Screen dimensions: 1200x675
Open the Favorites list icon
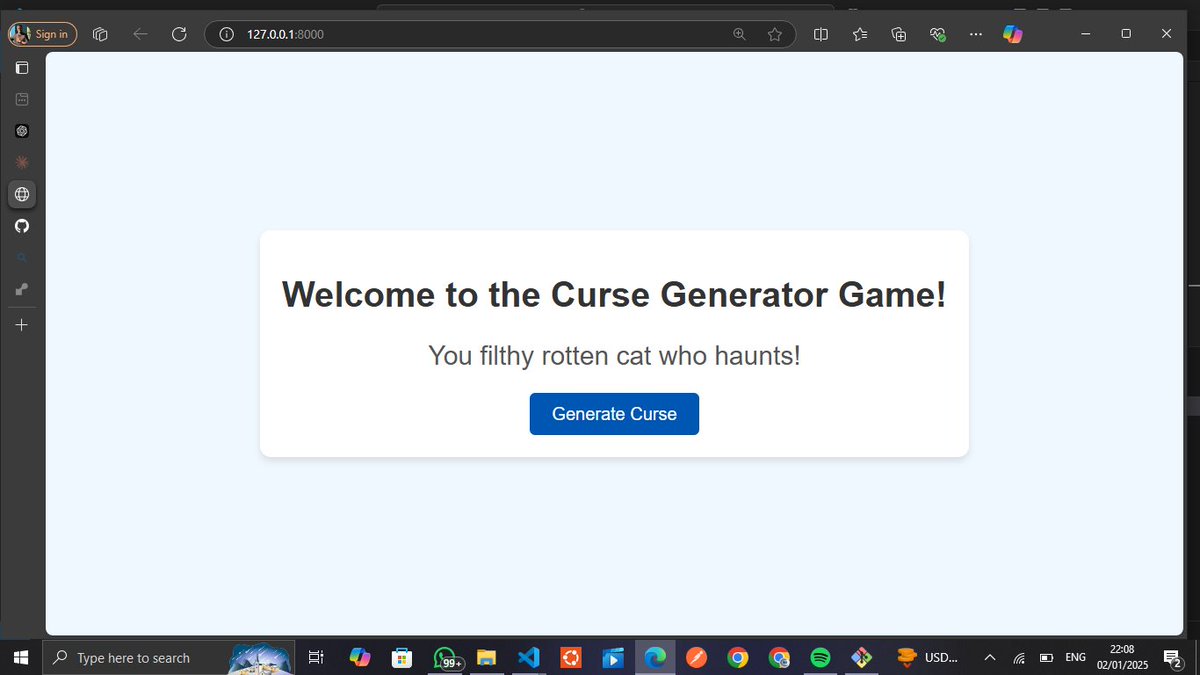tap(860, 34)
